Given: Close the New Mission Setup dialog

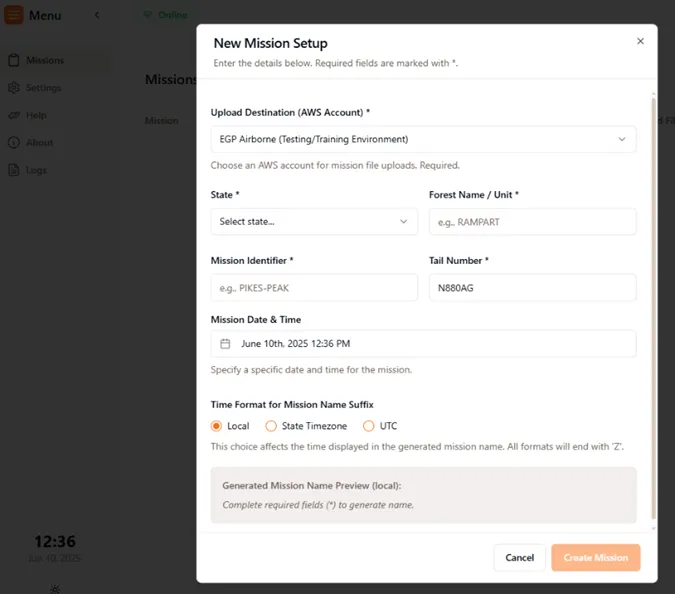Looking at the screenshot, I should tap(640, 41).
